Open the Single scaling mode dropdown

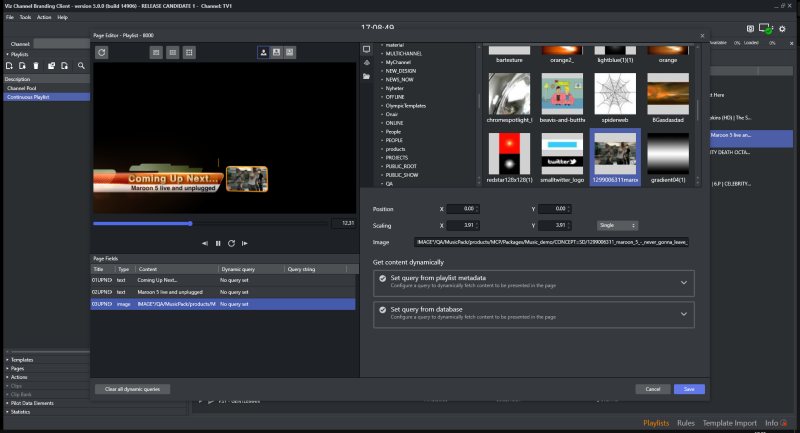point(617,225)
